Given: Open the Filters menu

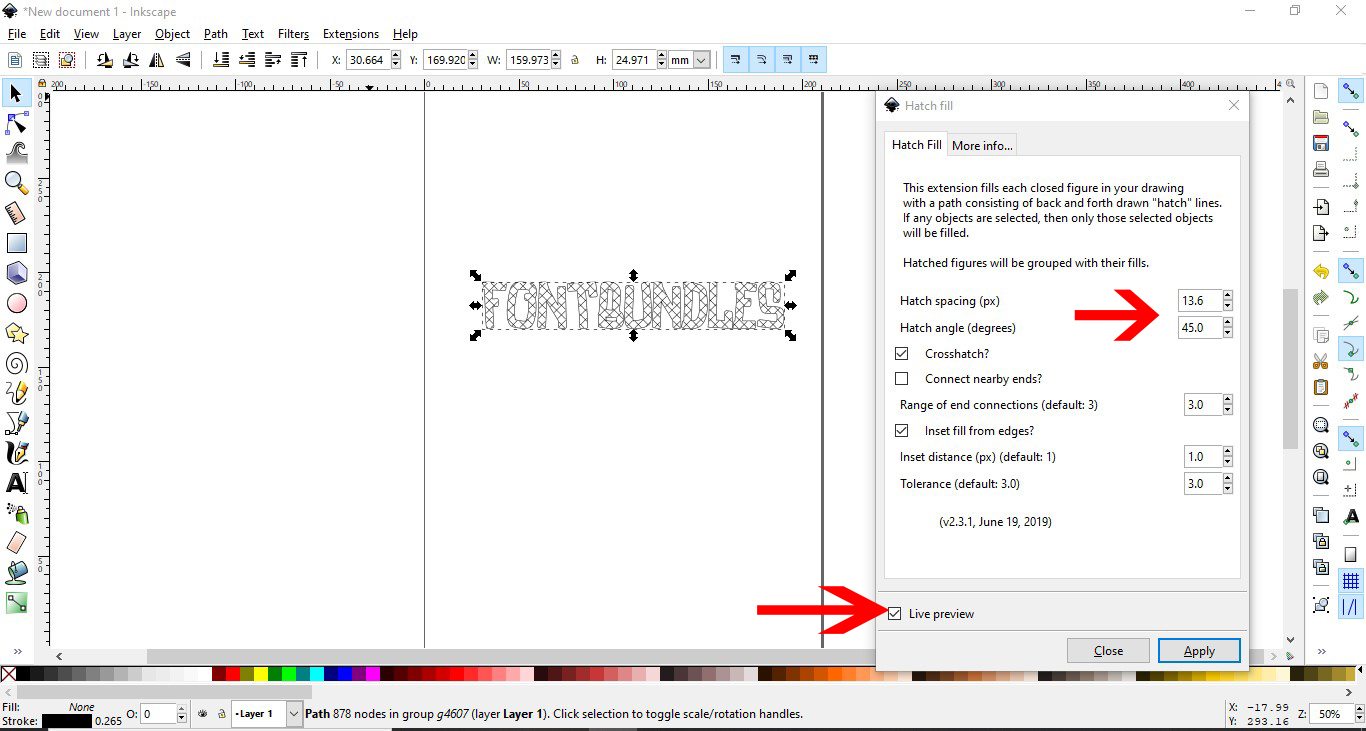Looking at the screenshot, I should [293, 34].
